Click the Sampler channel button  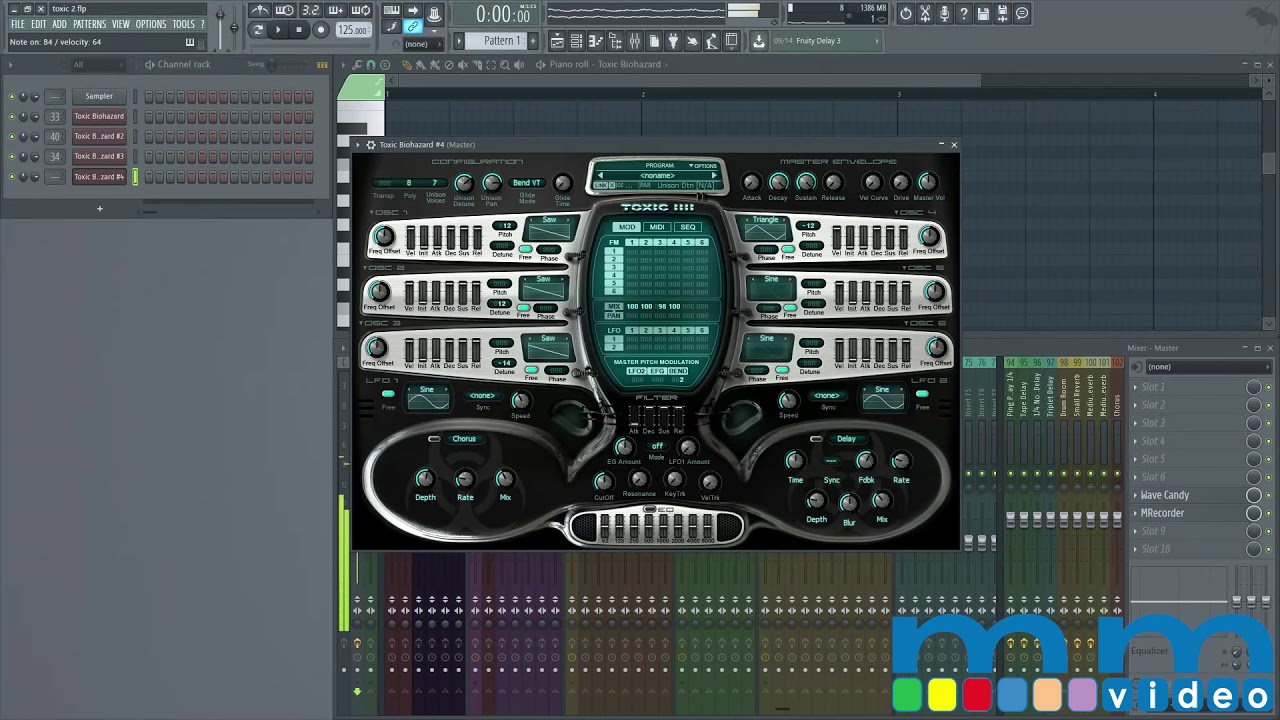coord(99,96)
